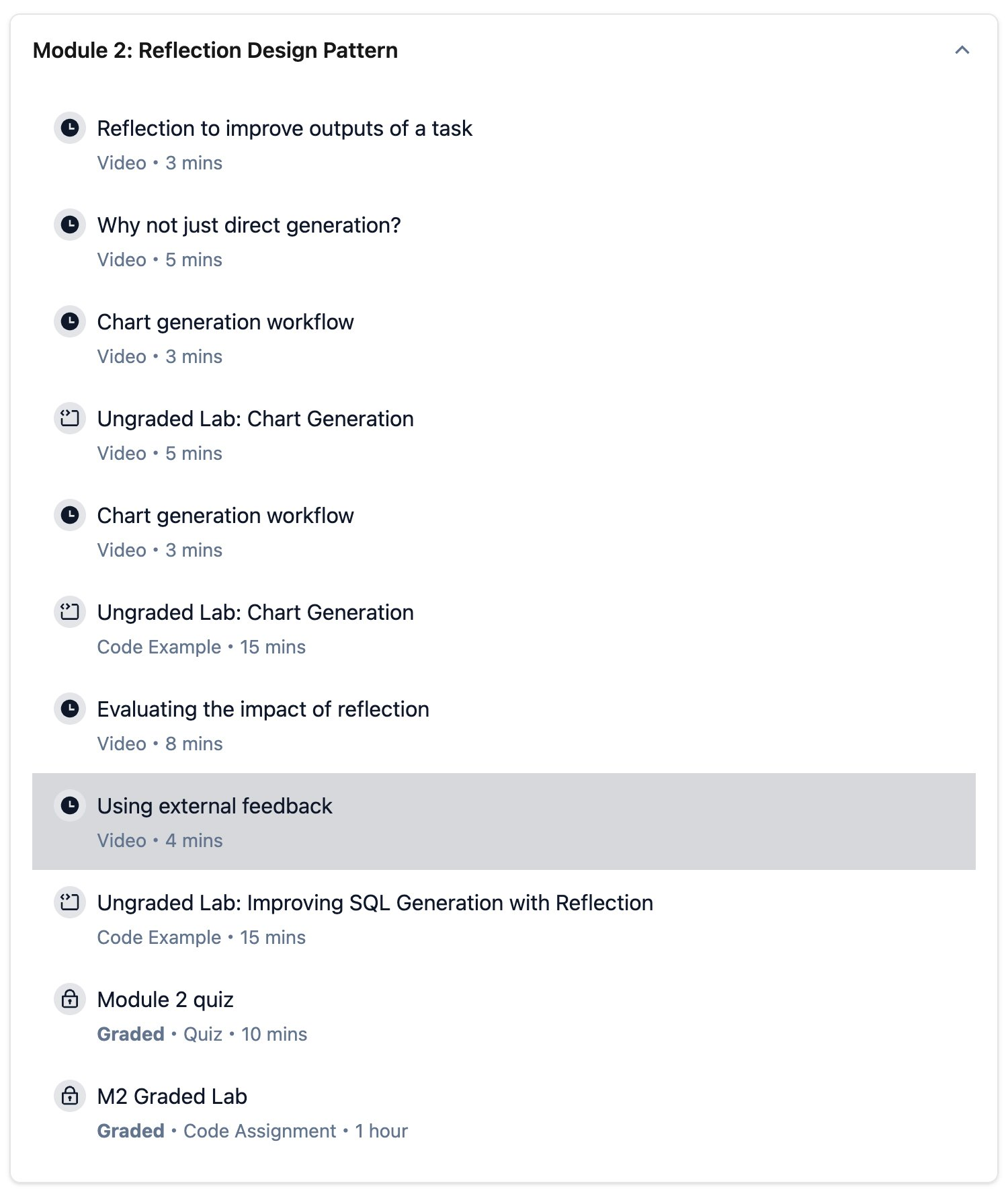Image resolution: width=1008 pixels, height=1198 pixels.
Task: Click clock icon next to "Why not just direct generation?"
Action: coord(70,225)
